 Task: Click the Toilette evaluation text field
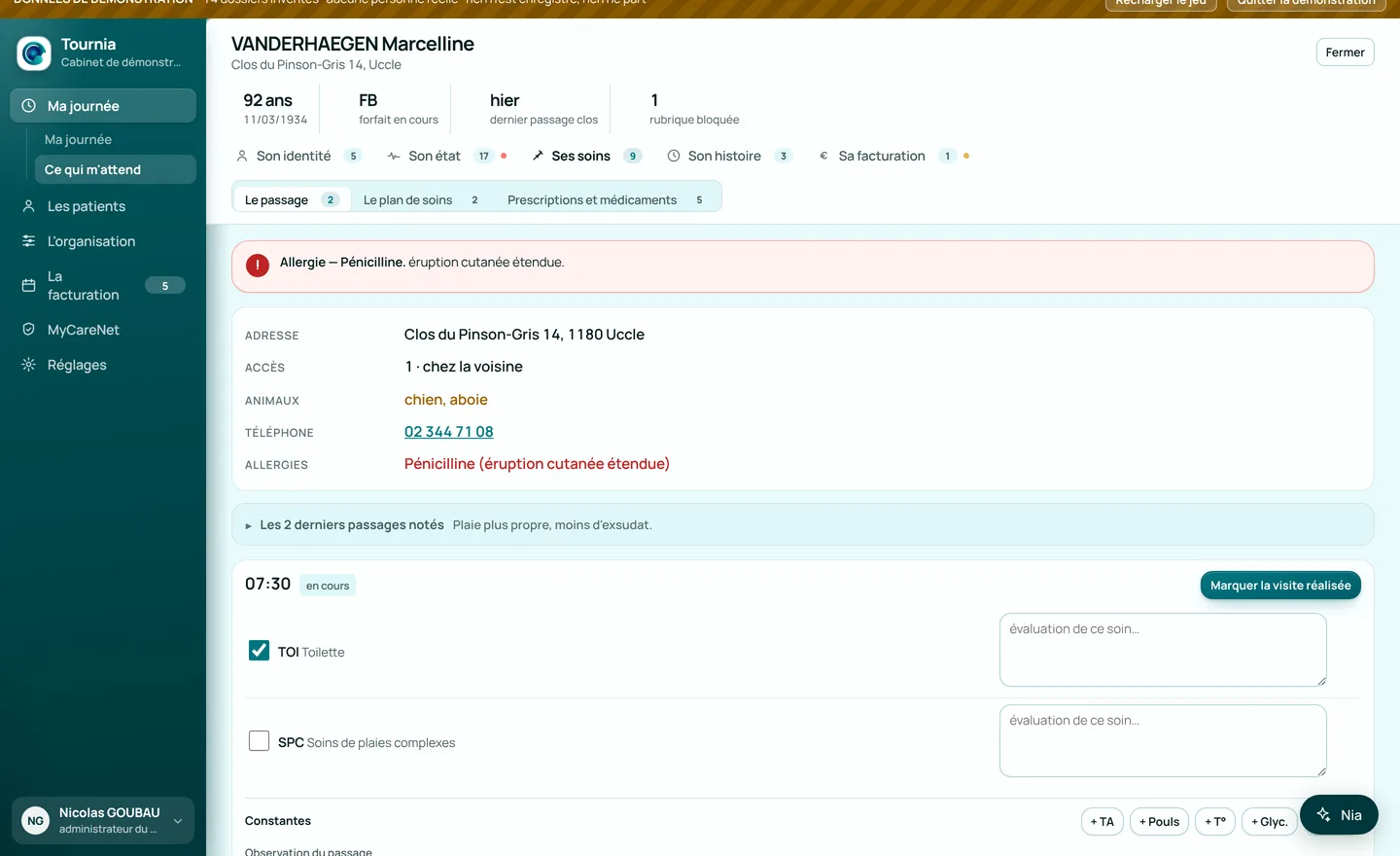(x=1163, y=650)
